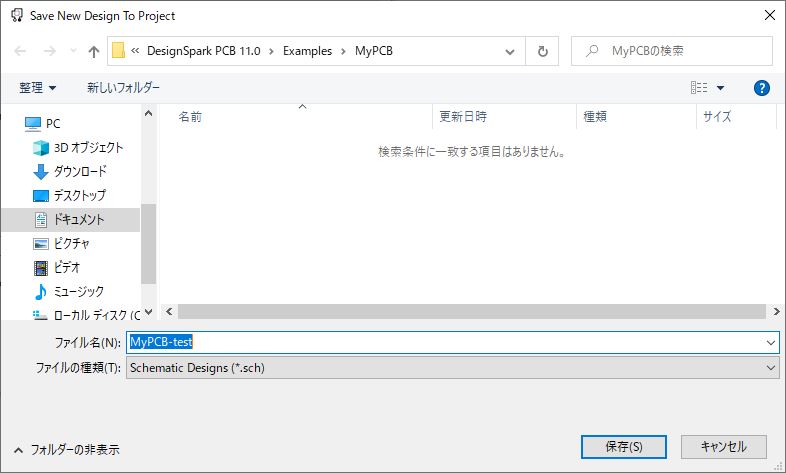The width and height of the screenshot is (786, 473).
Task: Collapse folders with フォルダーの非表示
Action: point(66,450)
